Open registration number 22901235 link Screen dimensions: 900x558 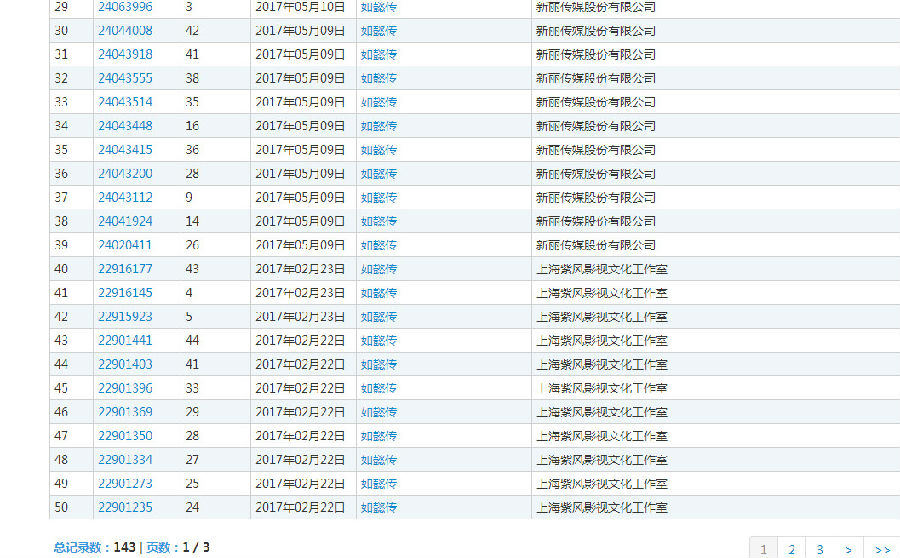125,507
